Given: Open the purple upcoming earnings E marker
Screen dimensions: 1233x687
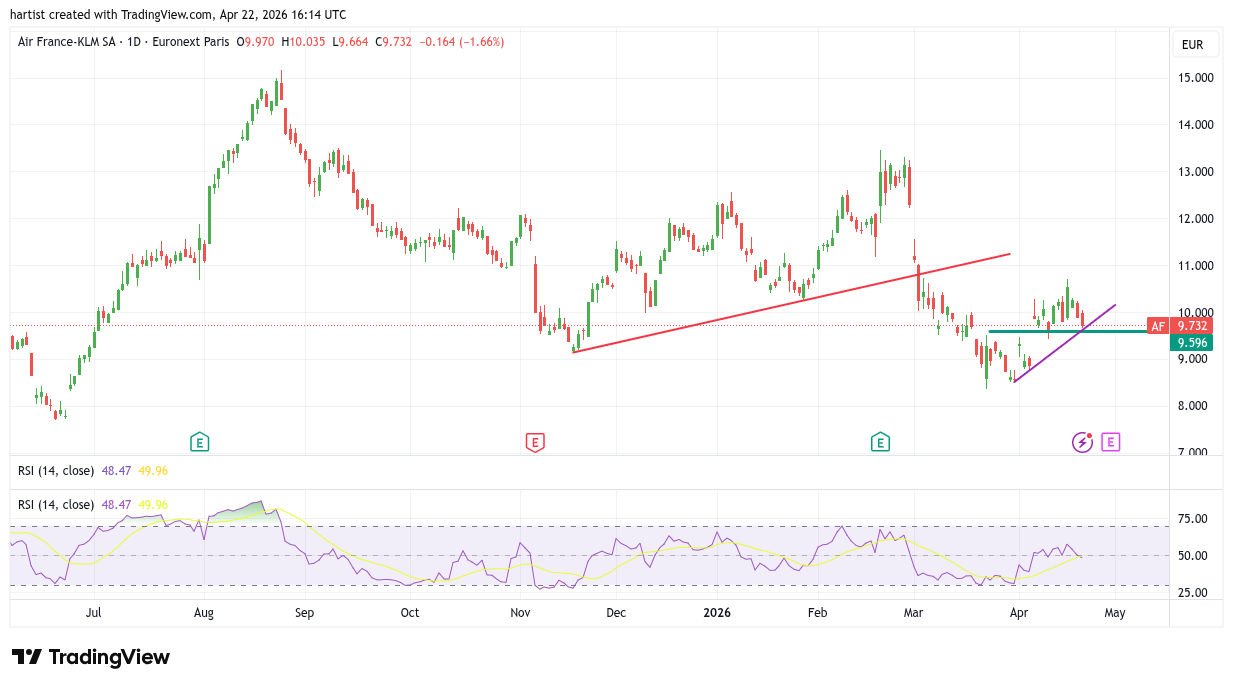Looking at the screenshot, I should click(x=1110, y=442).
